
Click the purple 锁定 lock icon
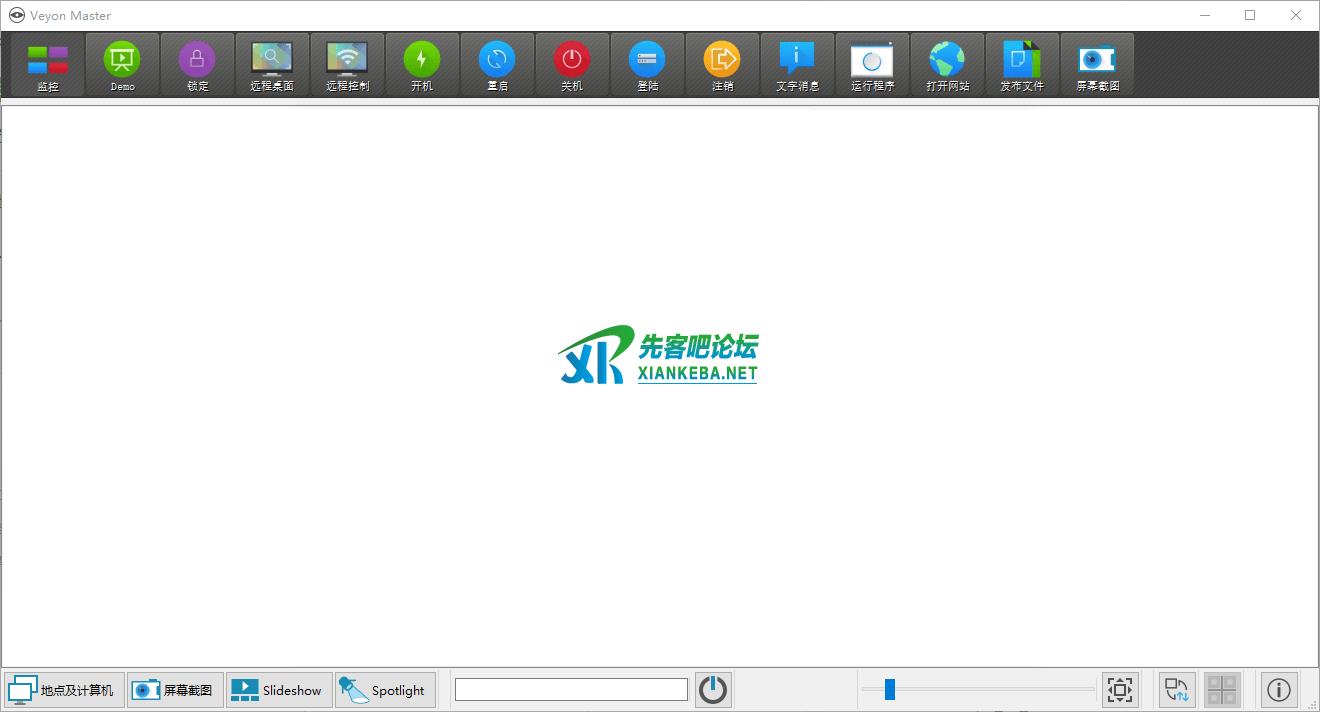[197, 65]
